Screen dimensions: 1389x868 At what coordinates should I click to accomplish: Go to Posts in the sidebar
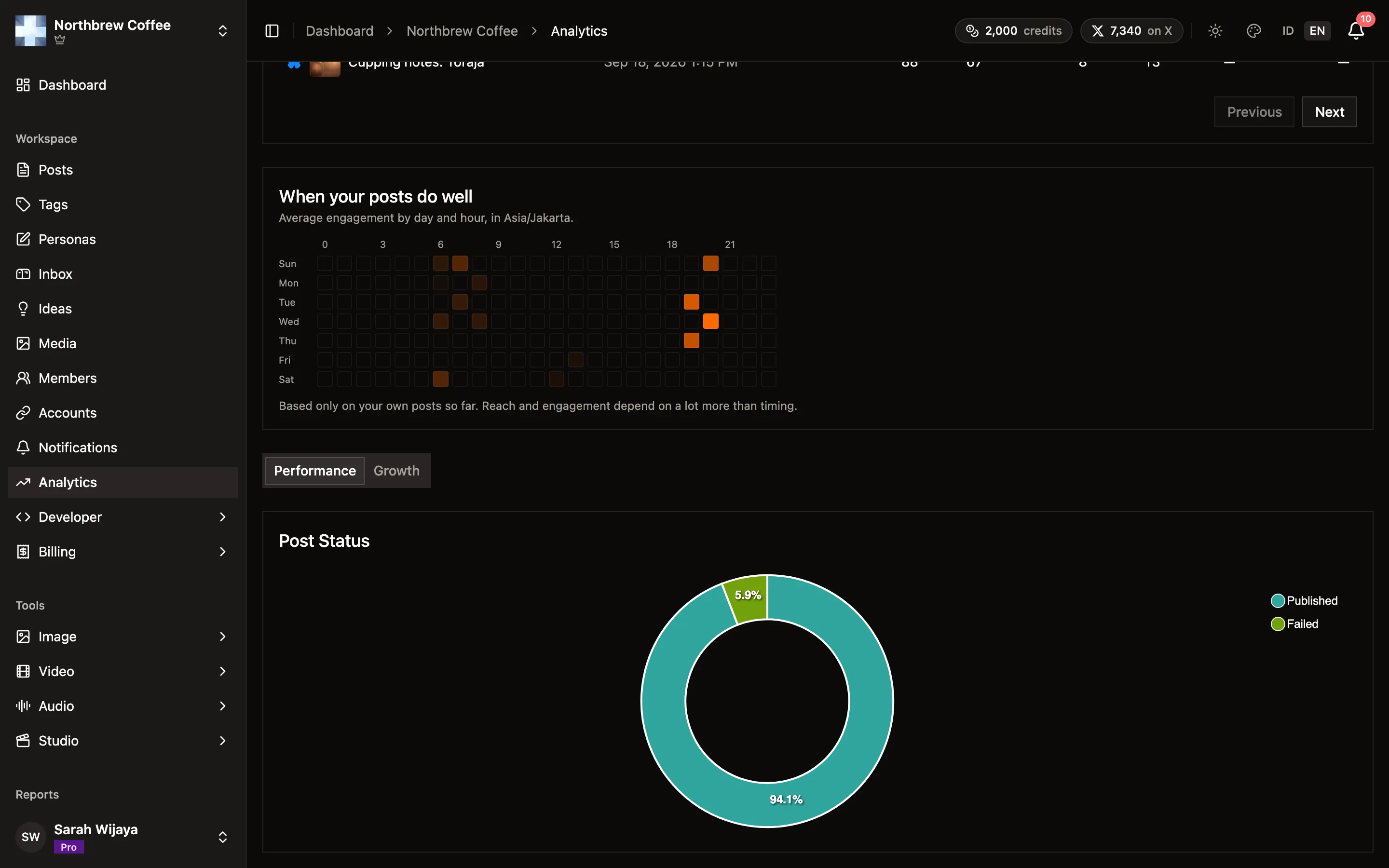coord(123,170)
